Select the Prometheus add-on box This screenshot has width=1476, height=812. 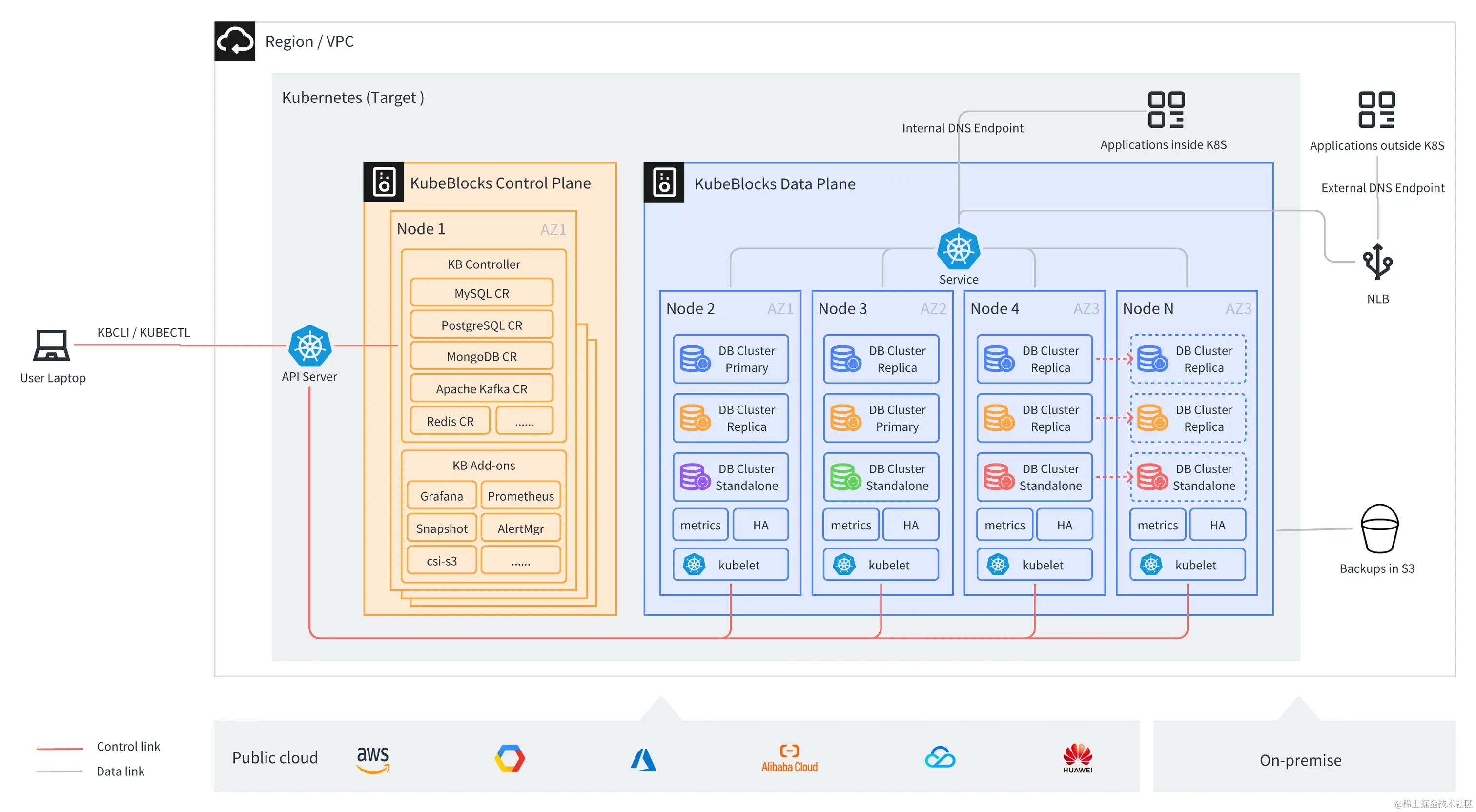coord(520,496)
